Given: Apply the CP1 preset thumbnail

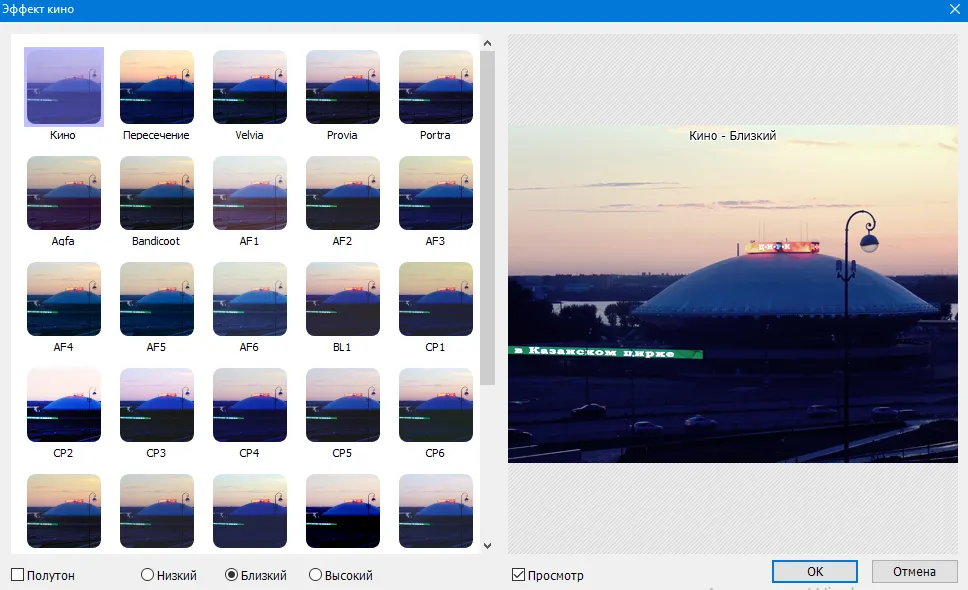Looking at the screenshot, I should tap(436, 299).
